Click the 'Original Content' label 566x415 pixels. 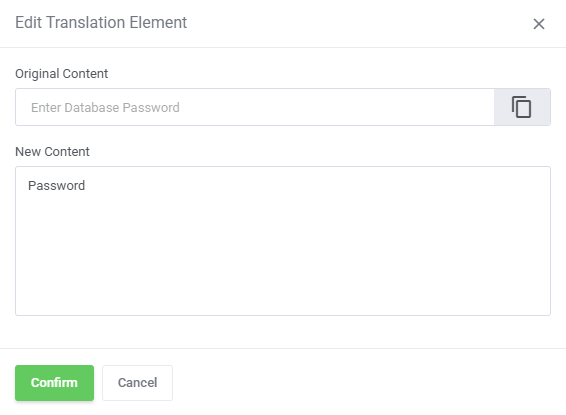[x=61, y=74]
